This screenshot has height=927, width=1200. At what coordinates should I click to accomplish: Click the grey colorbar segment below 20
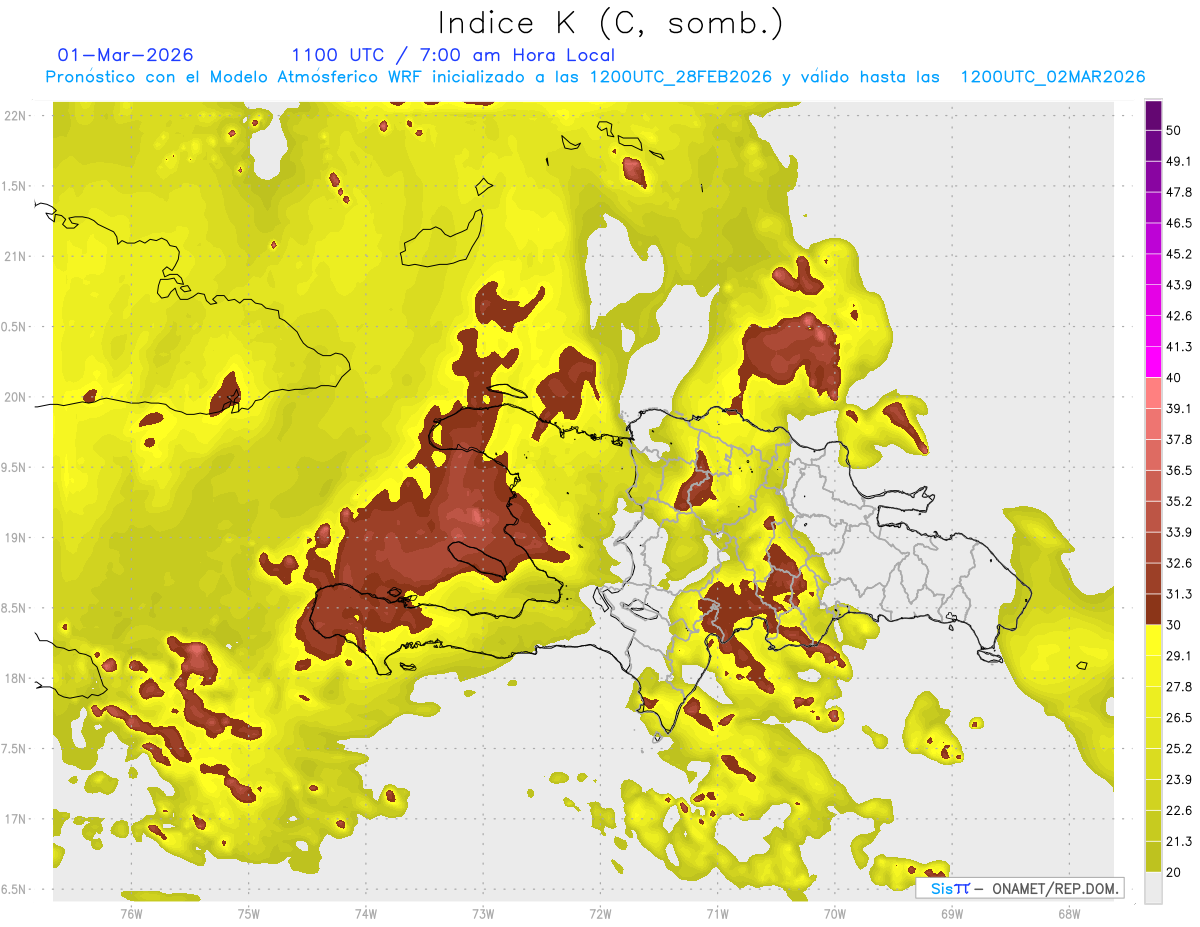1154,887
